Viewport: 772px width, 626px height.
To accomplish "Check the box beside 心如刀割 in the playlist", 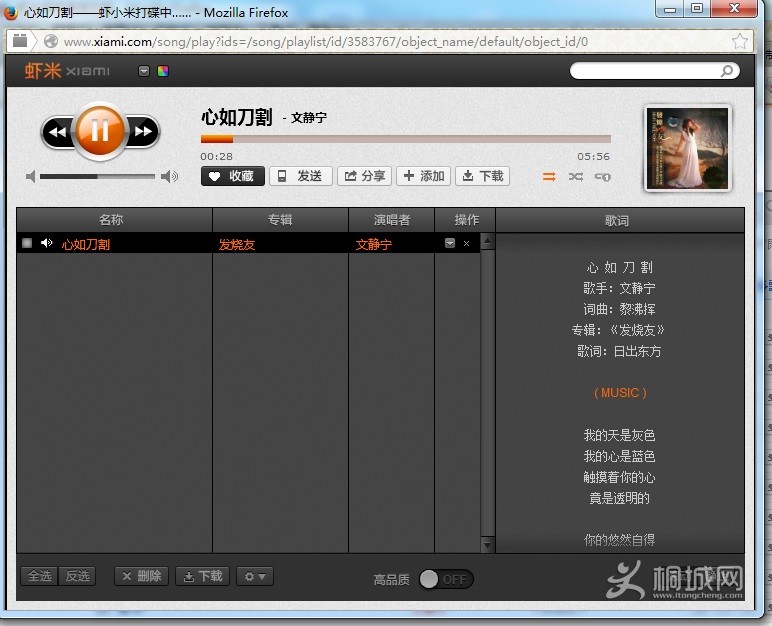I will click(27, 243).
